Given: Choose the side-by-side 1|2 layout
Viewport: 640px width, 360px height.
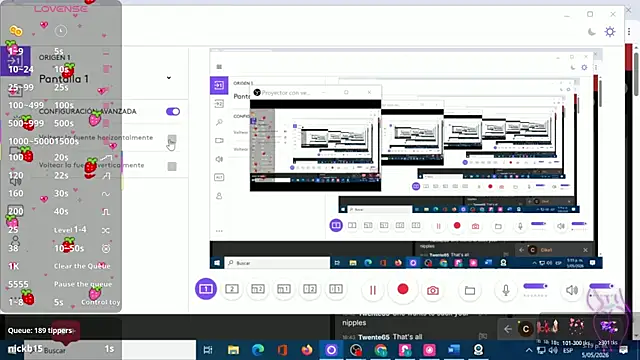Looking at the screenshot, I should (x=310, y=289).
